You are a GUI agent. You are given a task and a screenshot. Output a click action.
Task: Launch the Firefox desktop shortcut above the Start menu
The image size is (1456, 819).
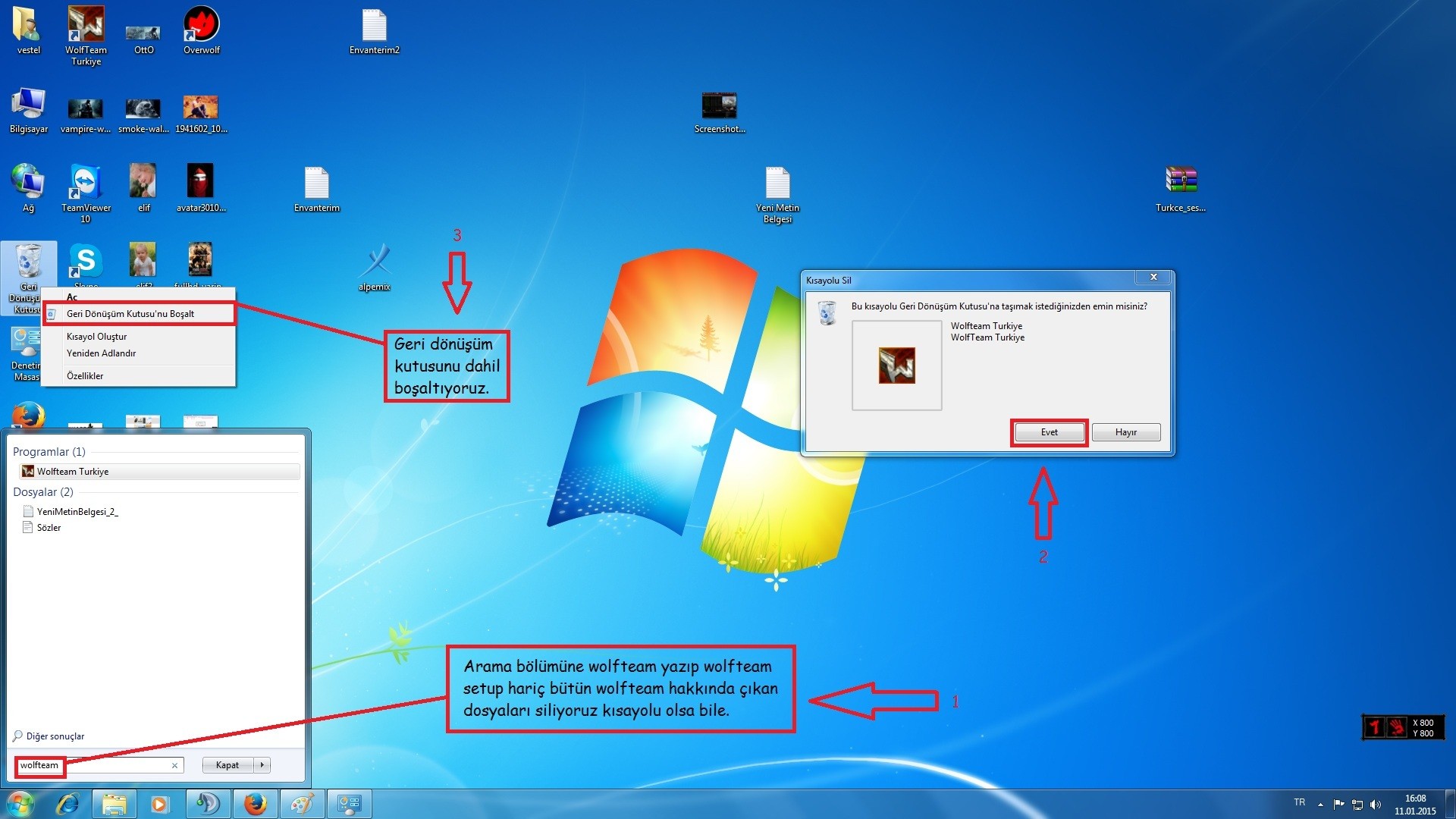pos(28,416)
